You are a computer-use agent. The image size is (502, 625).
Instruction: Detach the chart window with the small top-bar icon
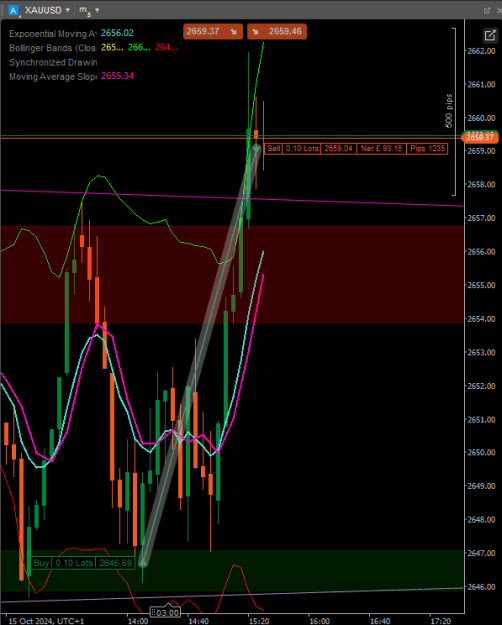point(487,11)
